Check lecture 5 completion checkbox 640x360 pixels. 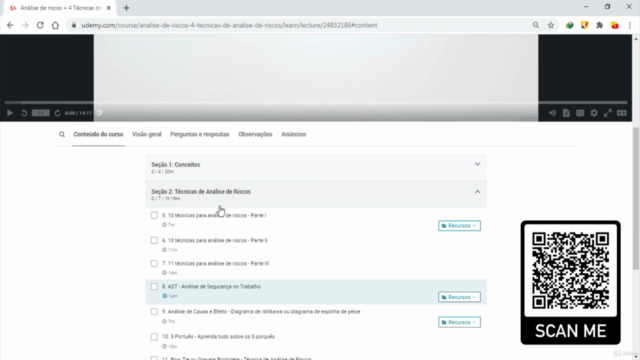tap(154, 215)
